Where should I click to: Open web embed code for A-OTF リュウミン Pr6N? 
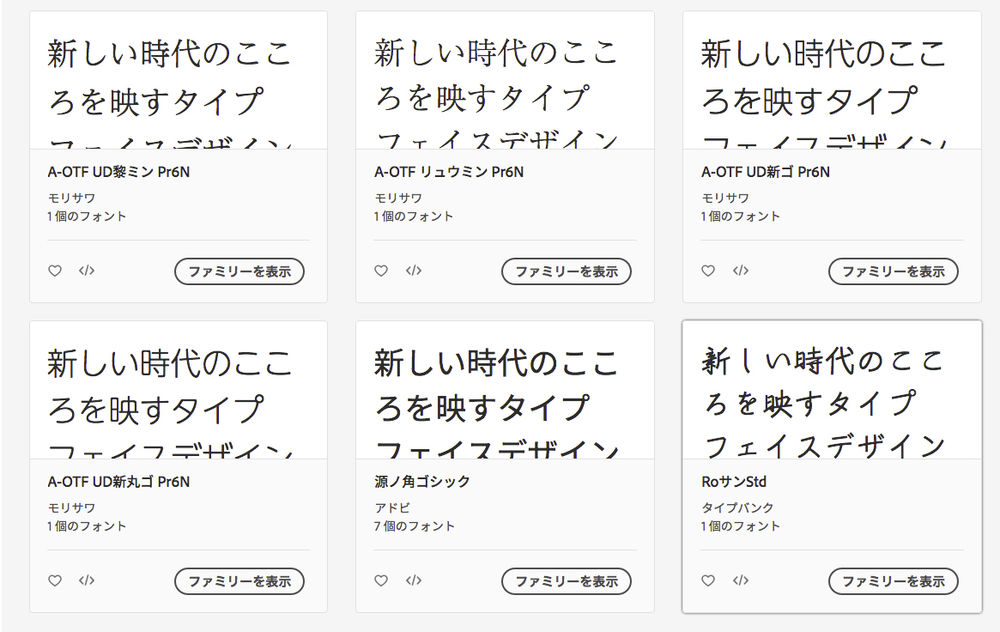[x=414, y=271]
